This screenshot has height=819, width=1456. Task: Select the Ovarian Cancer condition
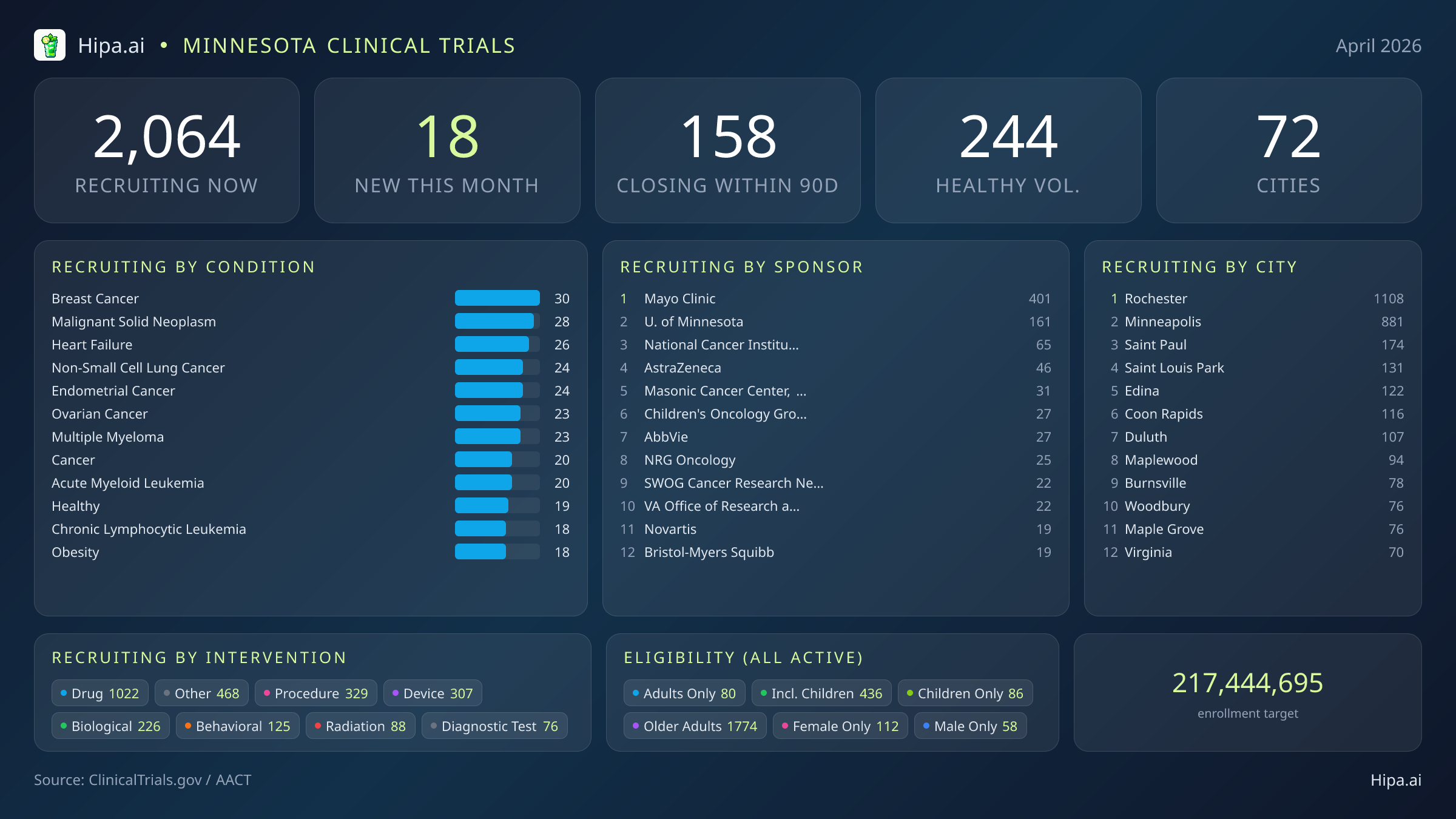[x=99, y=414]
